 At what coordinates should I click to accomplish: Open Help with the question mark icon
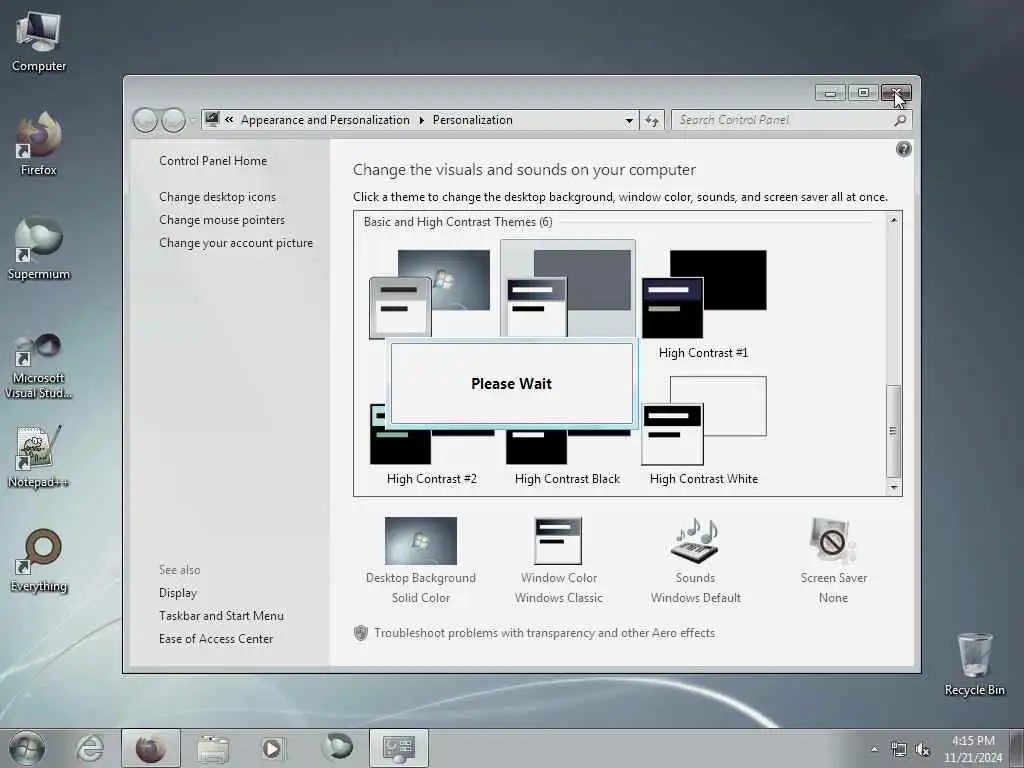tap(903, 150)
